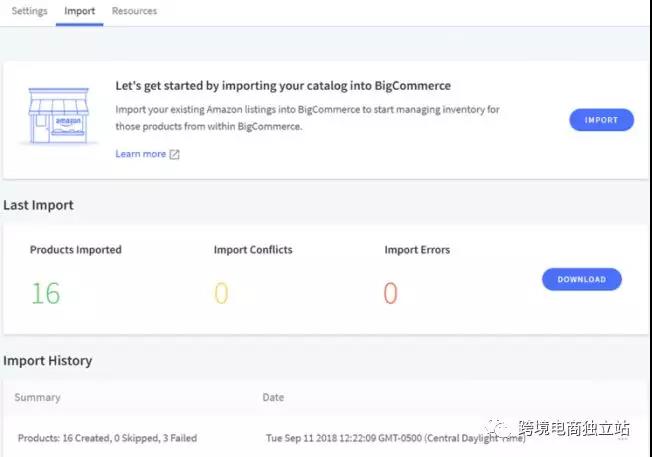
Task: Click the Tue Sep 11 2018 date entry
Action: click(395, 438)
